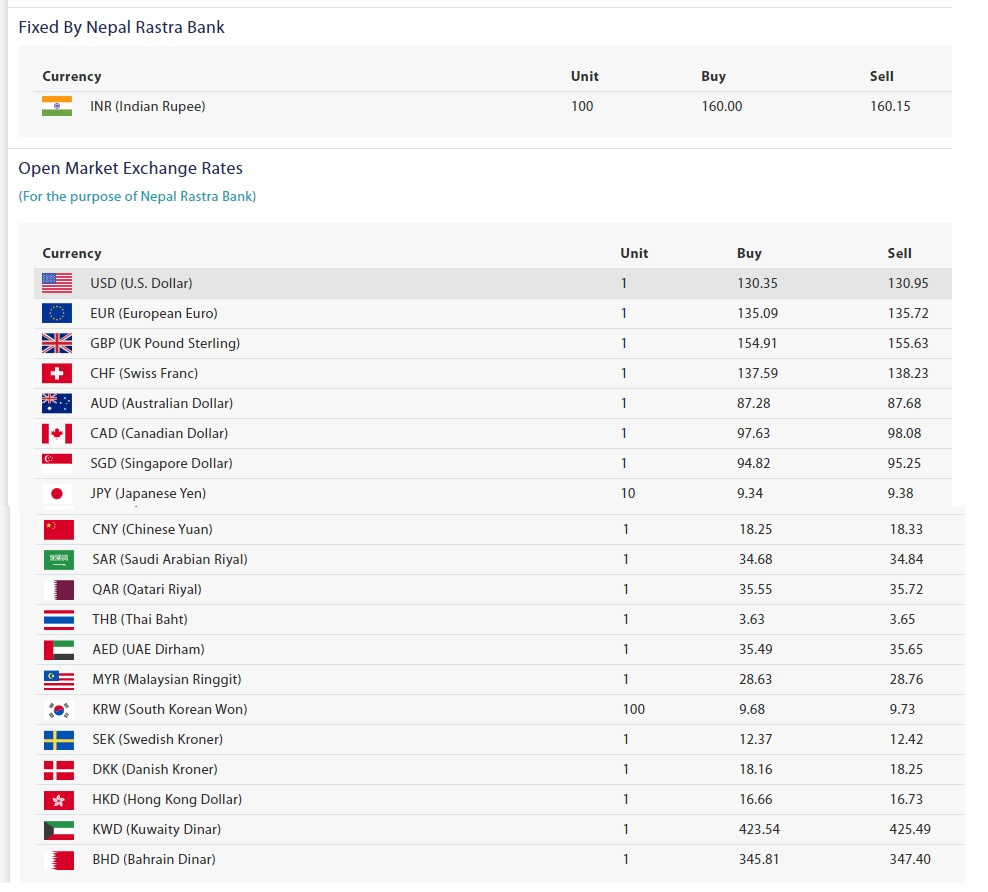Click the INR buy rate 160.00
This screenshot has width=988, height=892.
(x=722, y=106)
